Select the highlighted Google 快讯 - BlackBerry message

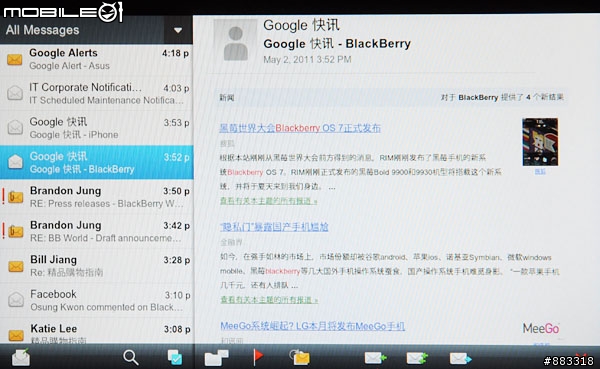click(x=96, y=162)
